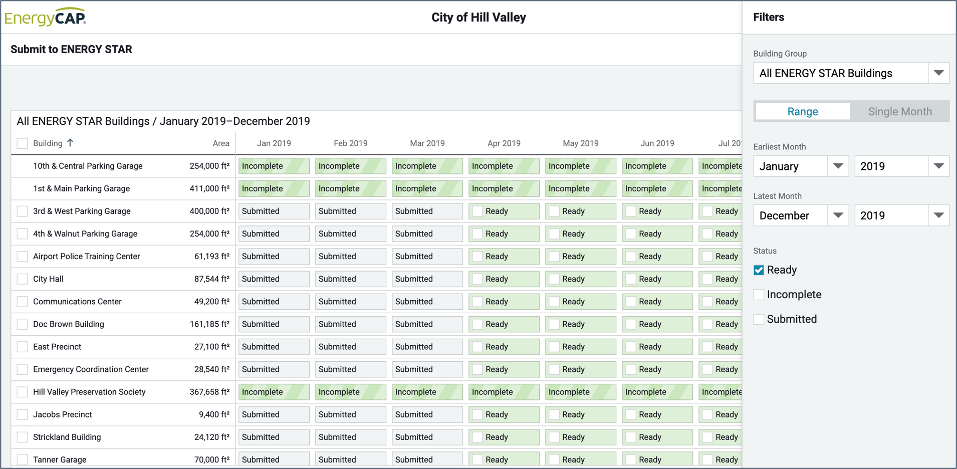Image resolution: width=957 pixels, height=469 pixels.
Task: Select all buildings with header checkbox
Action: pyautogui.click(x=22, y=143)
